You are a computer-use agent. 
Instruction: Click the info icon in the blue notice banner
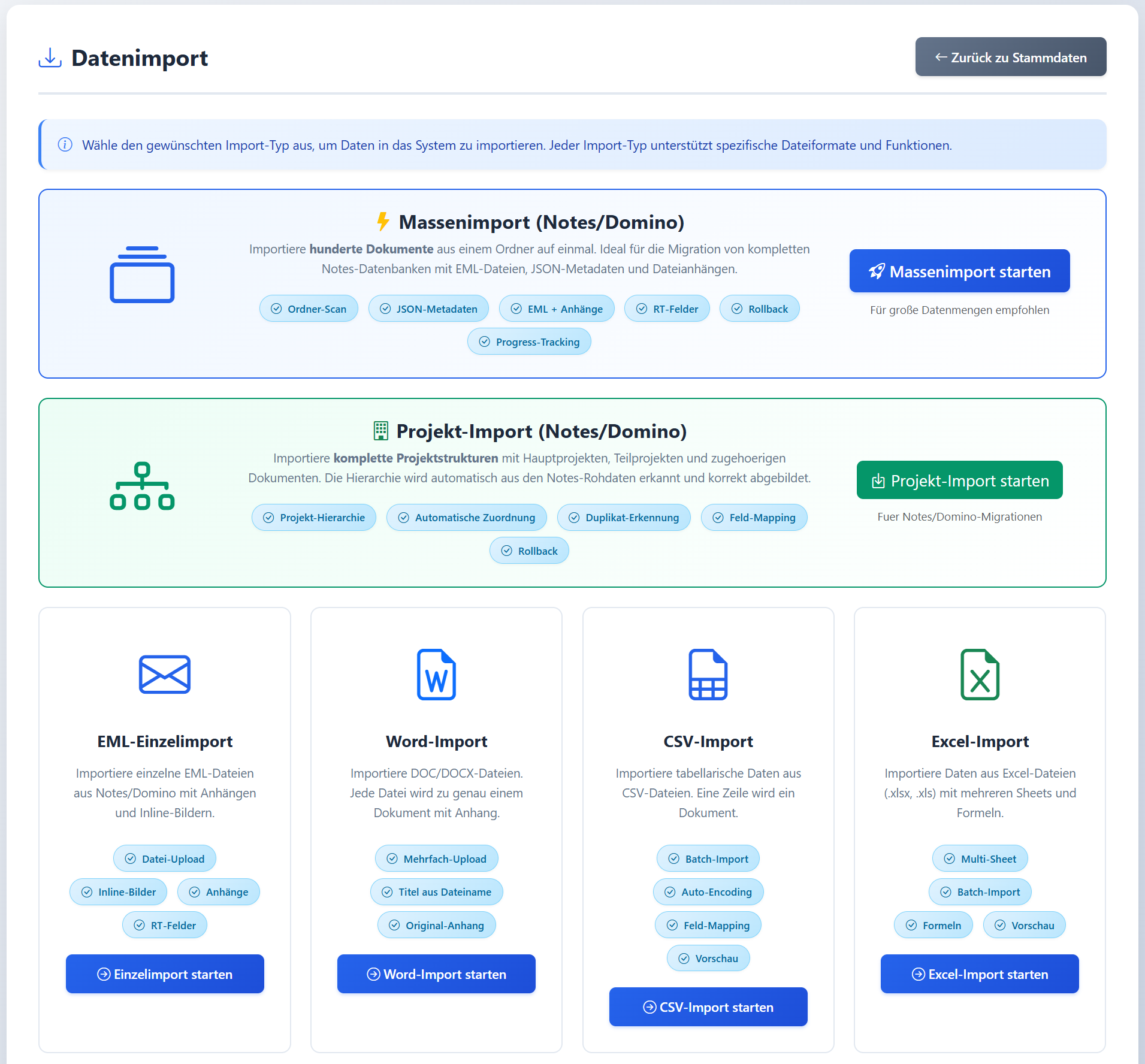point(65,144)
